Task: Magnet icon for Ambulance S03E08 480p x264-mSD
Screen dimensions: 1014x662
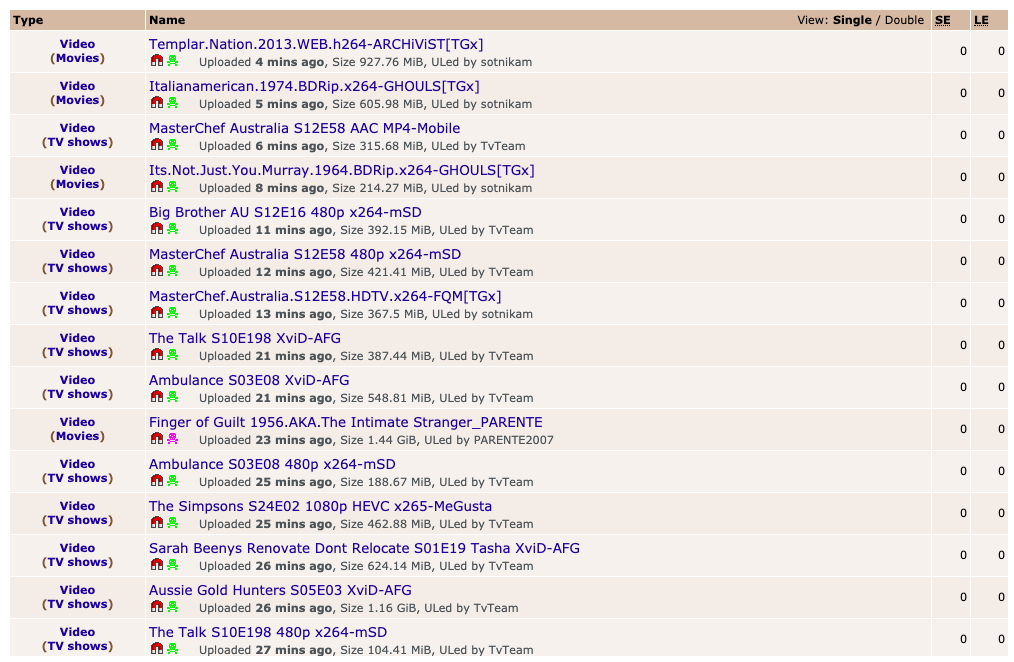Action: [156, 481]
